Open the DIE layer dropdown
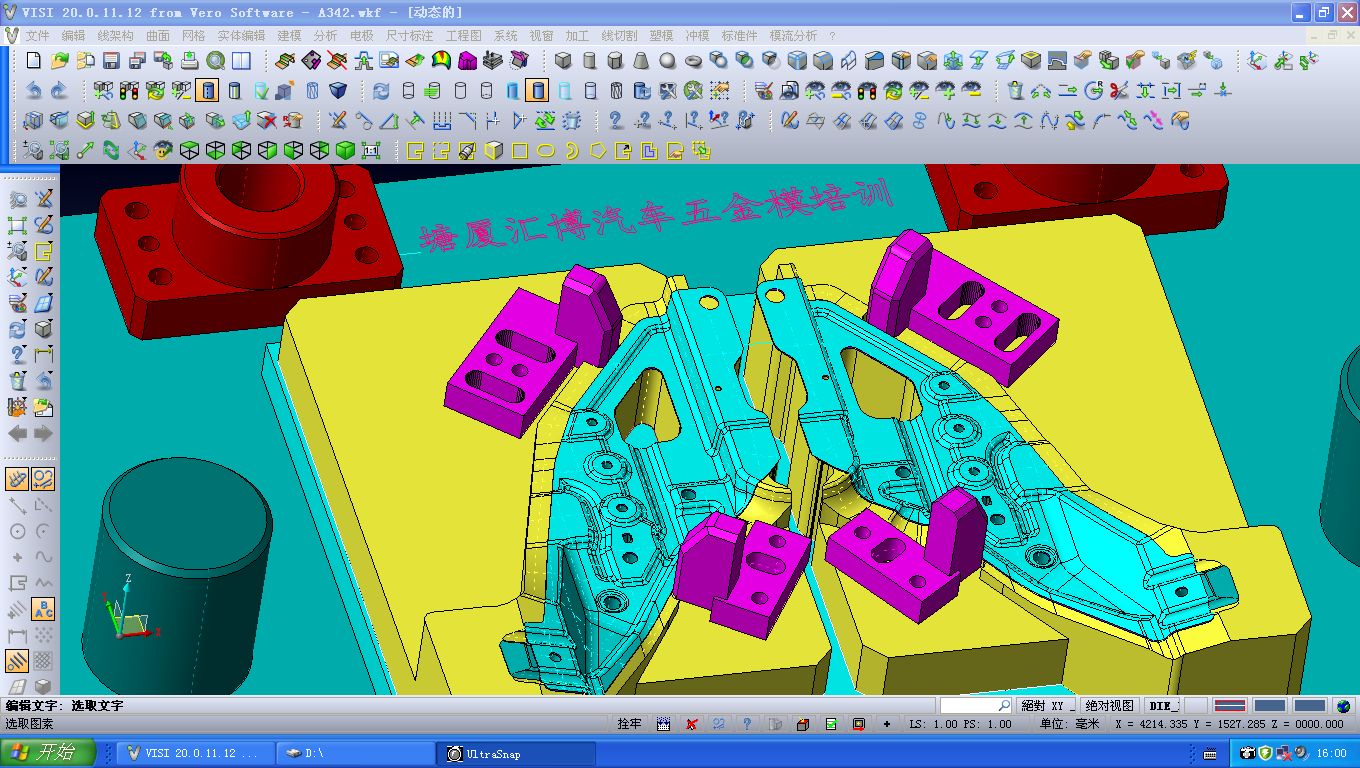The height and width of the screenshot is (768, 1360). (1162, 706)
